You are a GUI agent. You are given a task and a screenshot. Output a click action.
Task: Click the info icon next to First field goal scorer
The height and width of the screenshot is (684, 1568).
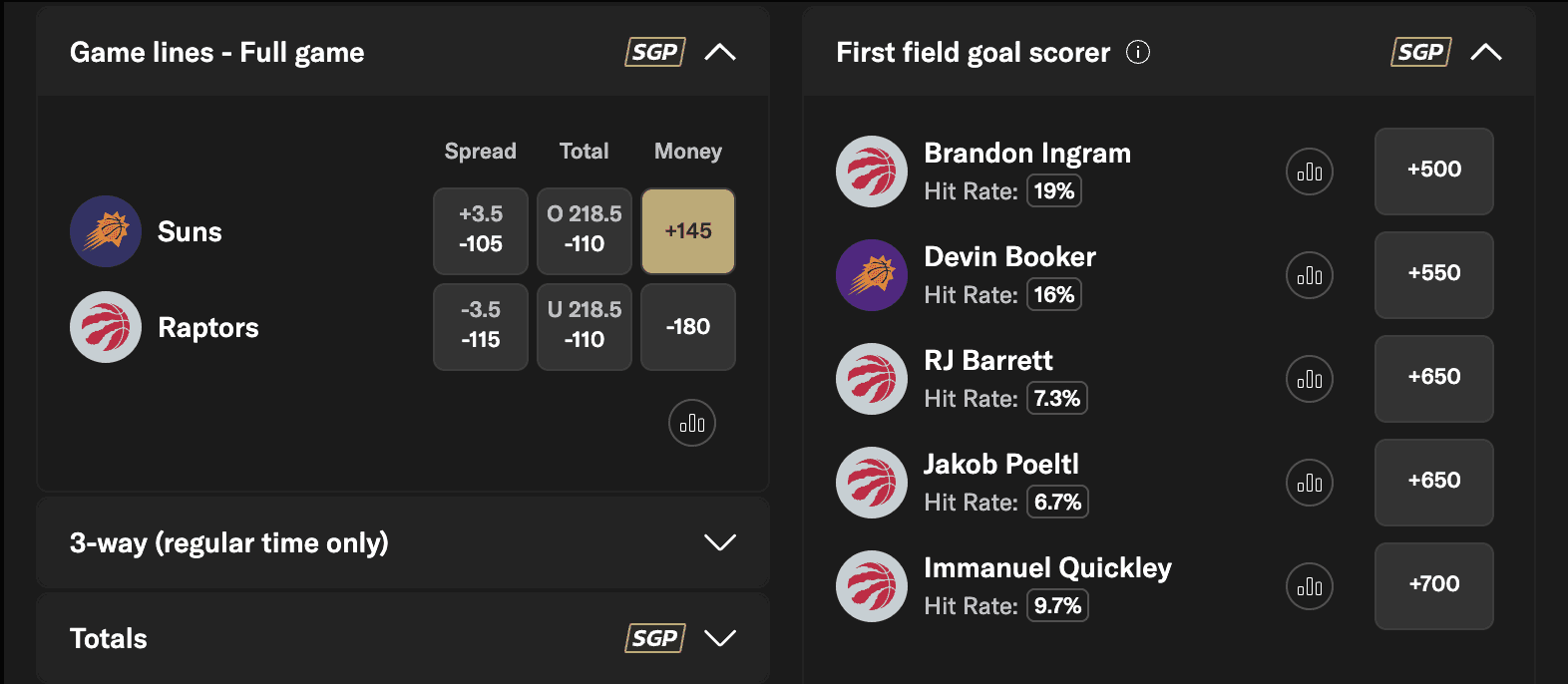coord(1137,53)
